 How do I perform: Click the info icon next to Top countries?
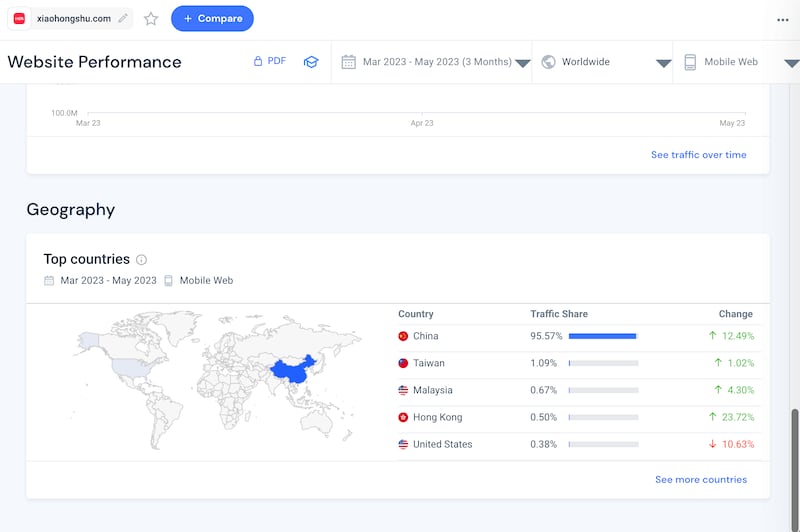(x=141, y=260)
